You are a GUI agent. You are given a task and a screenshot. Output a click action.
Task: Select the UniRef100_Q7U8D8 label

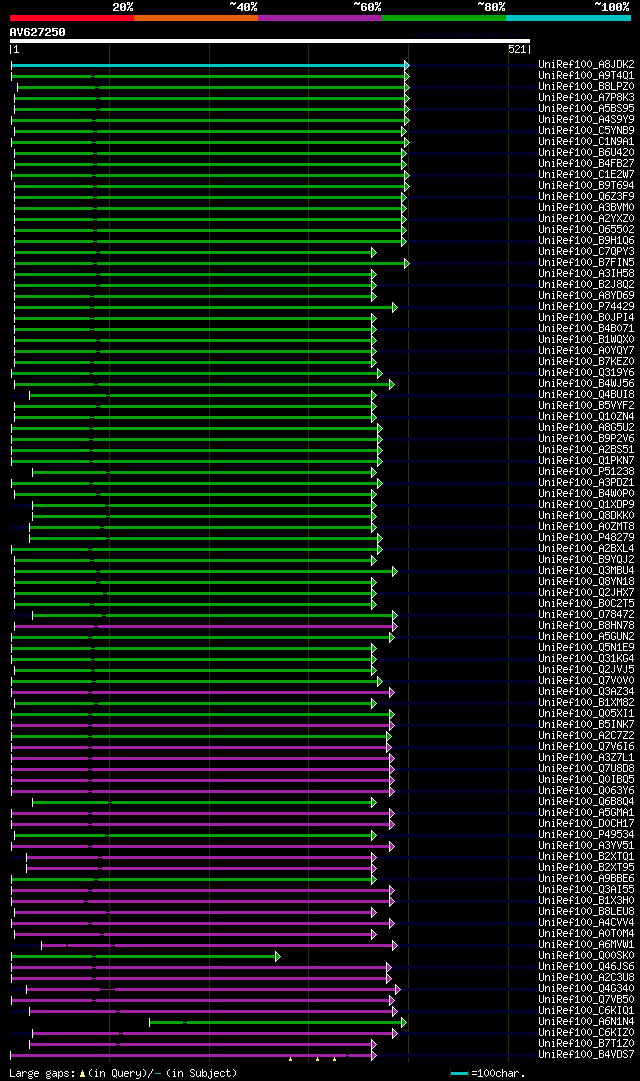[x=586, y=769]
